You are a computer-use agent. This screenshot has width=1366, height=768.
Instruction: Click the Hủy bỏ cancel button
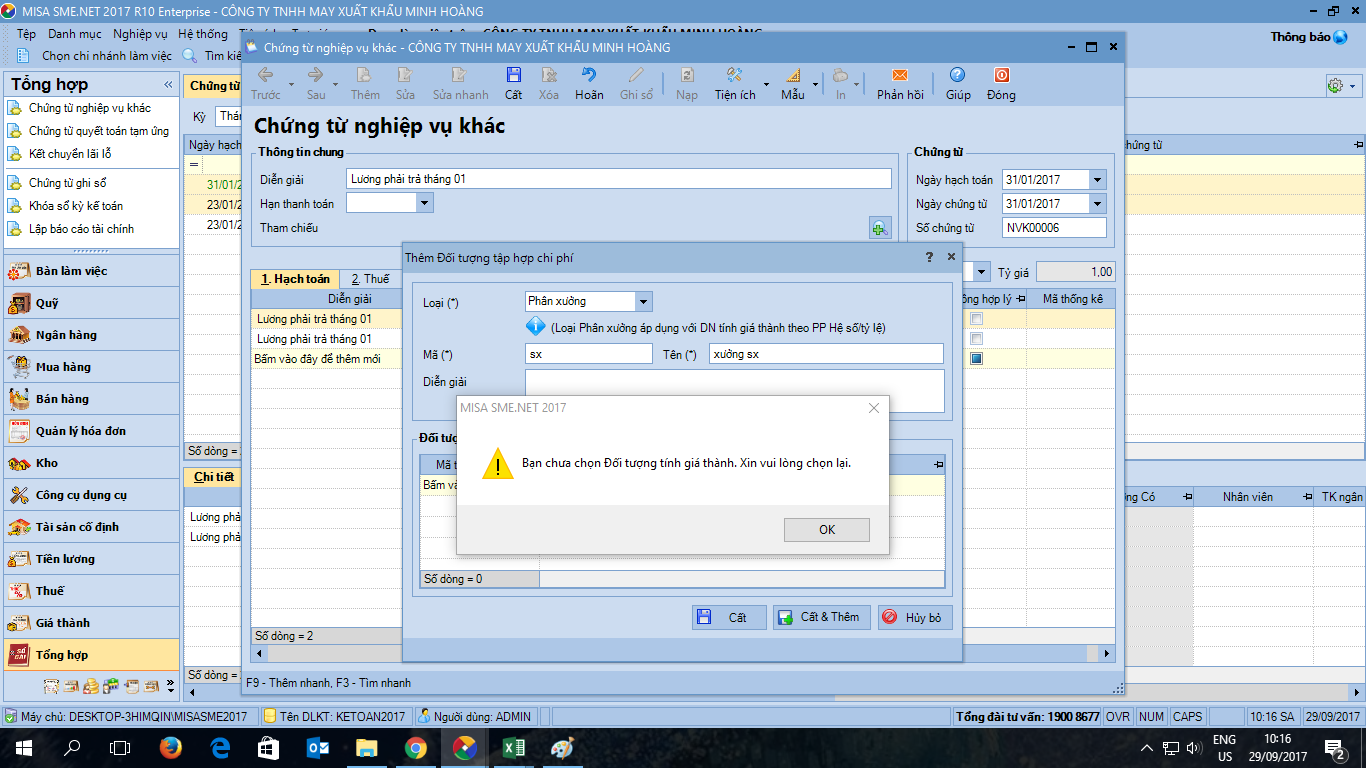coord(915,618)
